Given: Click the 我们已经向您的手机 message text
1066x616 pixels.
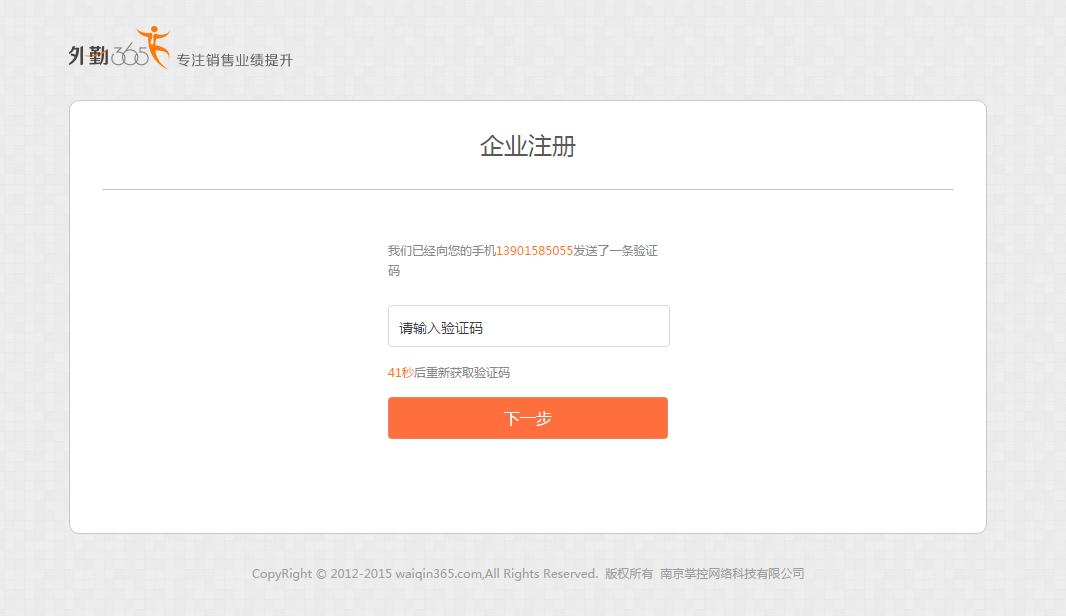Looking at the screenshot, I should tap(441, 251).
